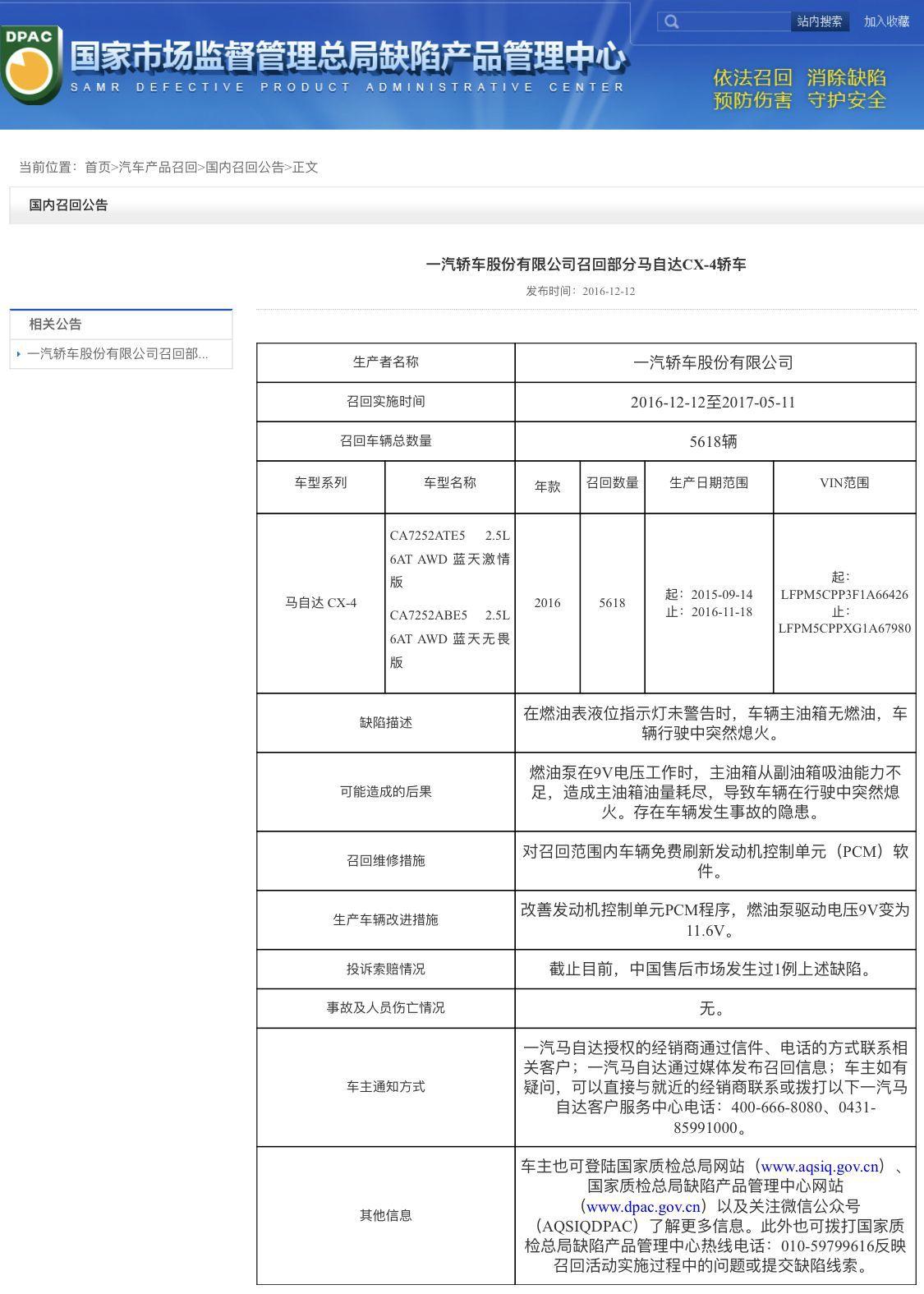Click the 召回实施时间 label cell
Image resolution: width=924 pixels, height=1294 pixels.
pyautogui.click(x=386, y=402)
